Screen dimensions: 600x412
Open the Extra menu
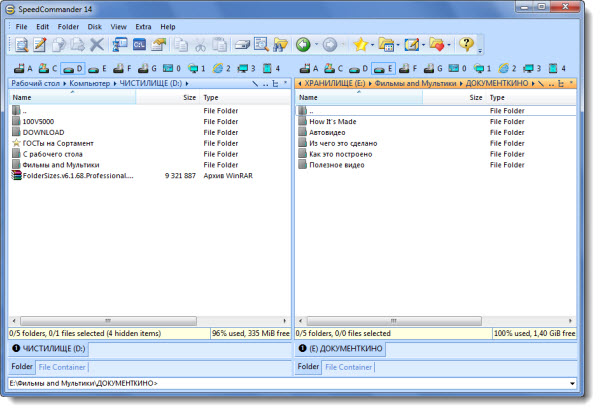tap(144, 26)
